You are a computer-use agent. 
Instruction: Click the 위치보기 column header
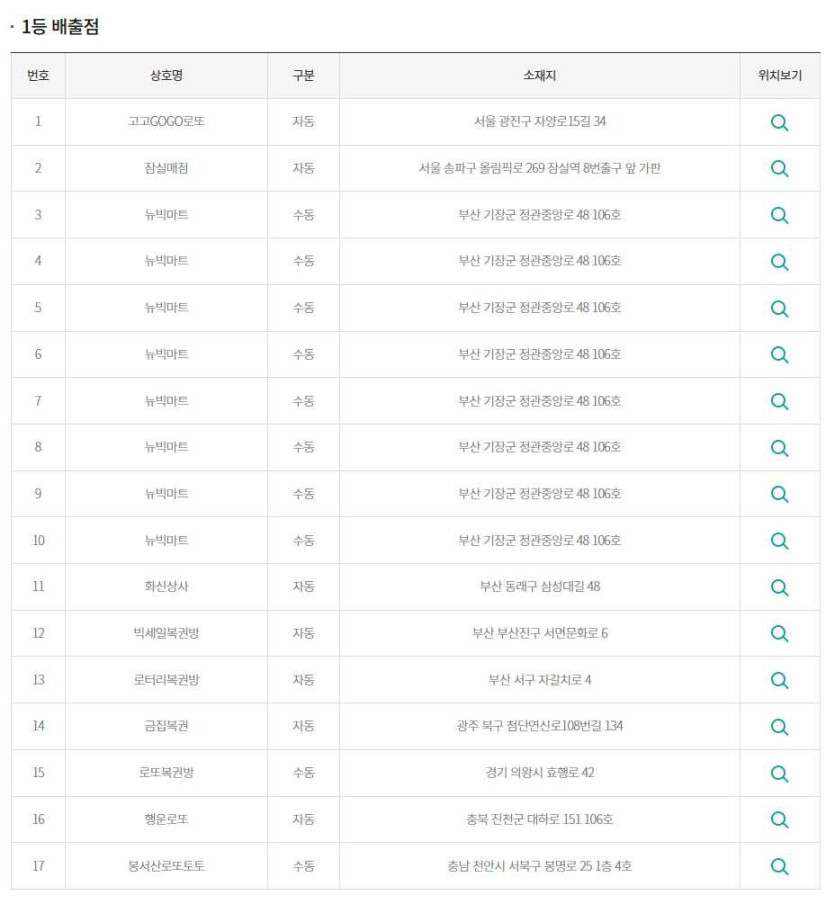click(x=780, y=76)
